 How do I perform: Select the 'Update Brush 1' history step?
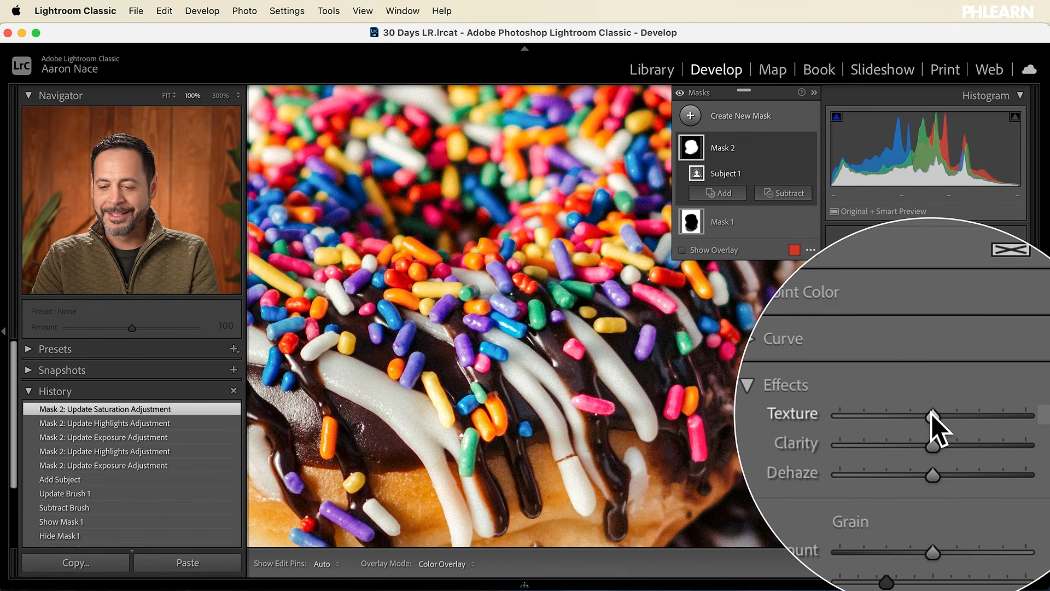point(132,493)
